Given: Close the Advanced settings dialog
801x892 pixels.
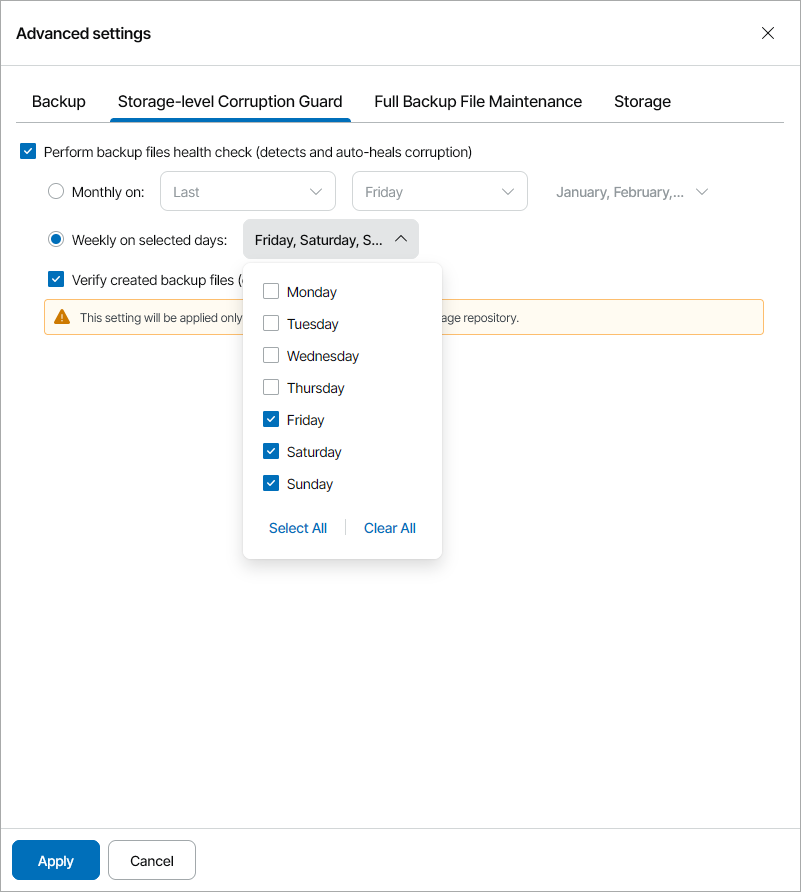Looking at the screenshot, I should 768,33.
